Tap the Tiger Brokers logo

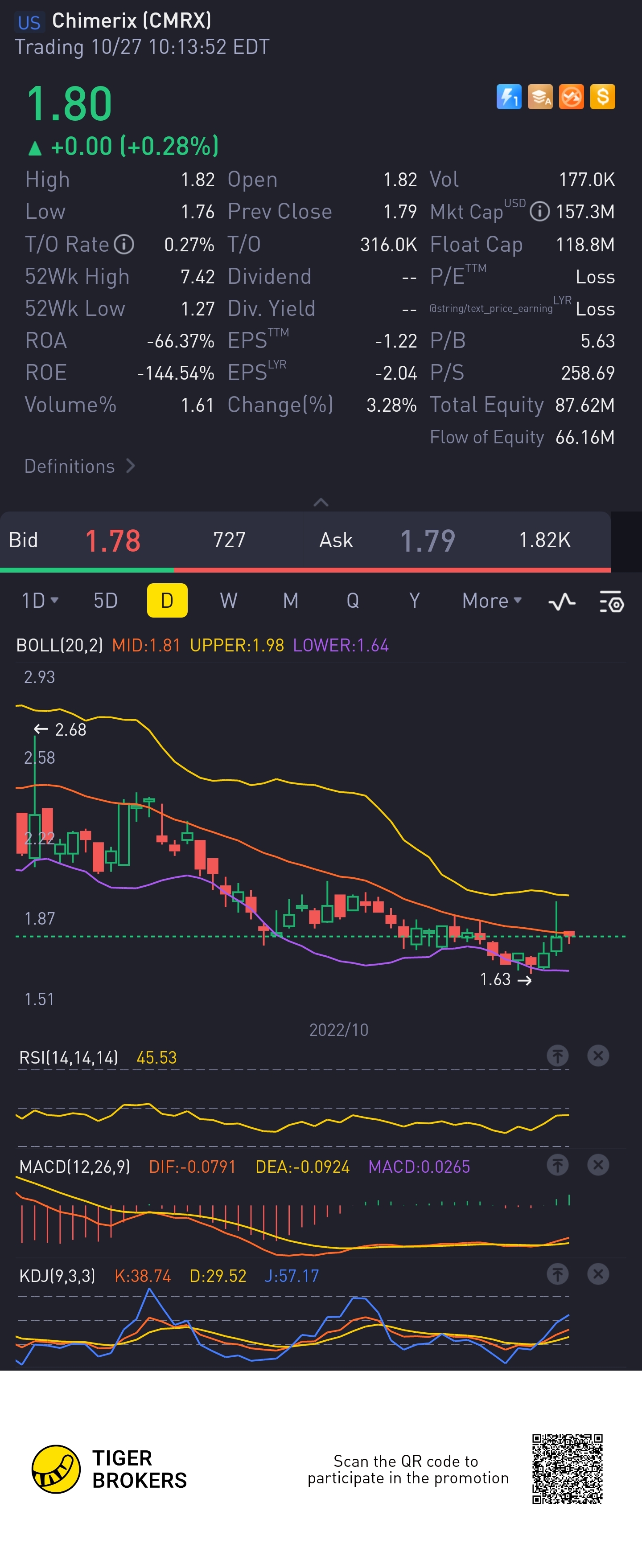coord(110,1470)
